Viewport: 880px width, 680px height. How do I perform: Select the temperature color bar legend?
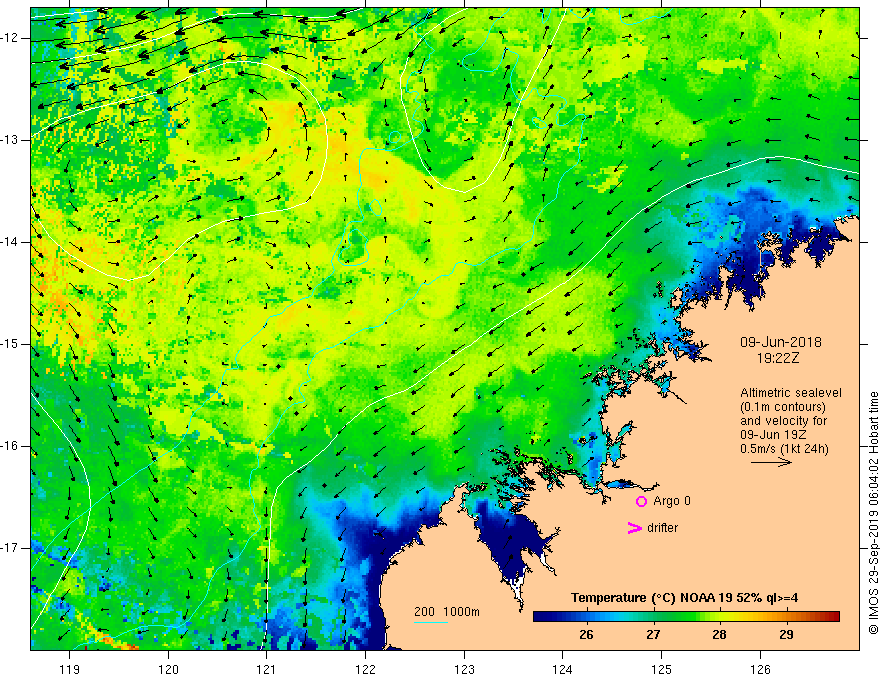pos(686,617)
